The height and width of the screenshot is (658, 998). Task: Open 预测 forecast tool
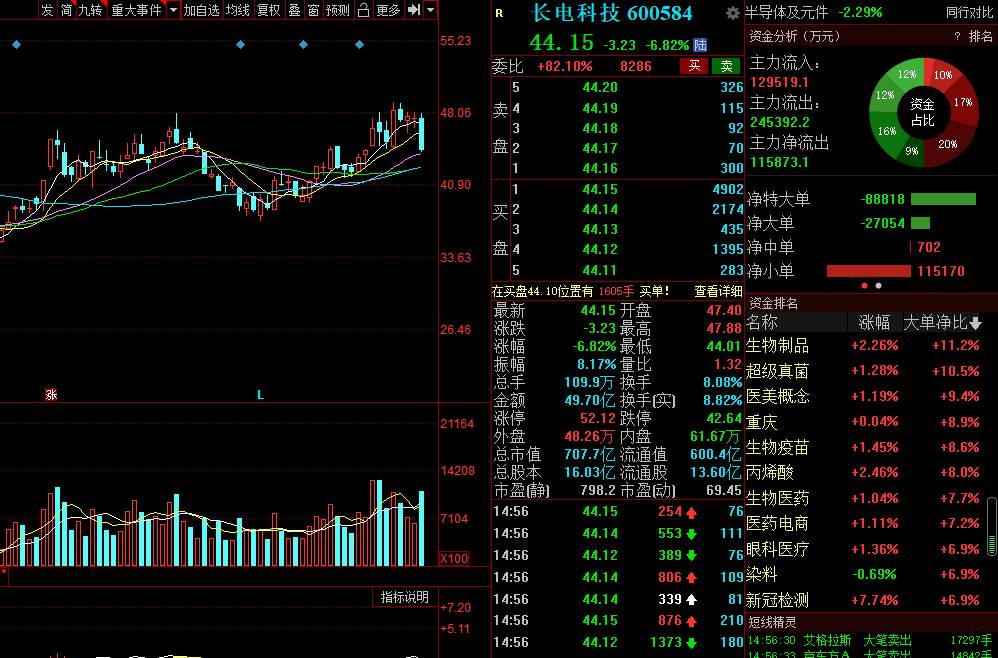337,10
